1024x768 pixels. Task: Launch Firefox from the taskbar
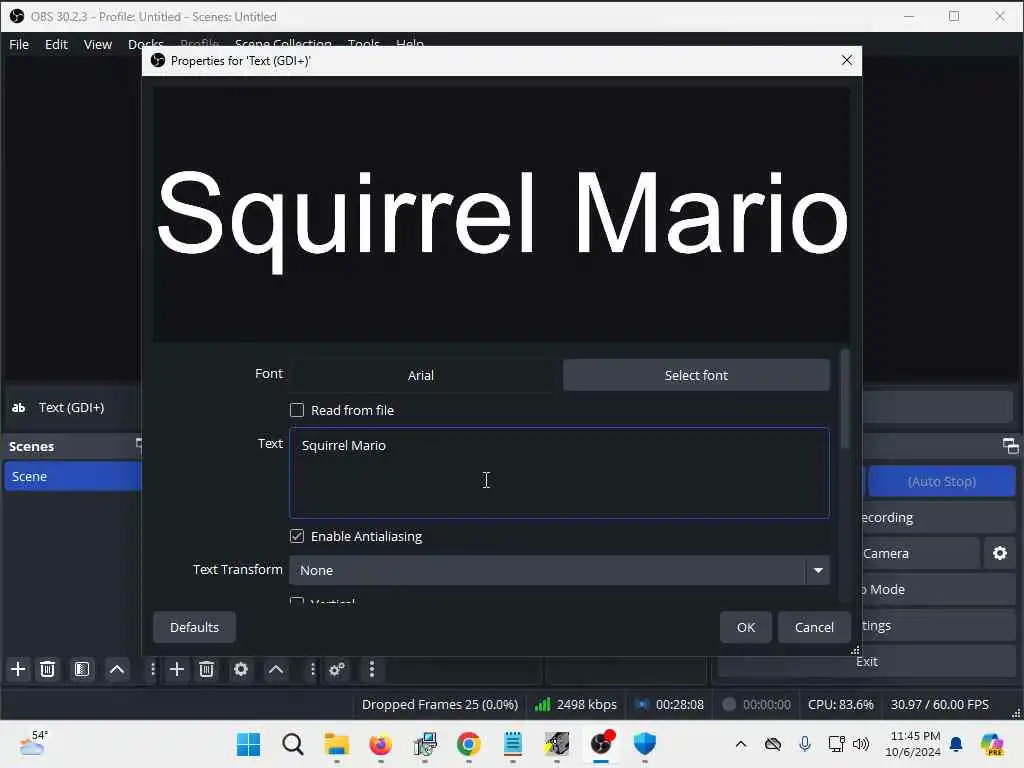[x=380, y=744]
